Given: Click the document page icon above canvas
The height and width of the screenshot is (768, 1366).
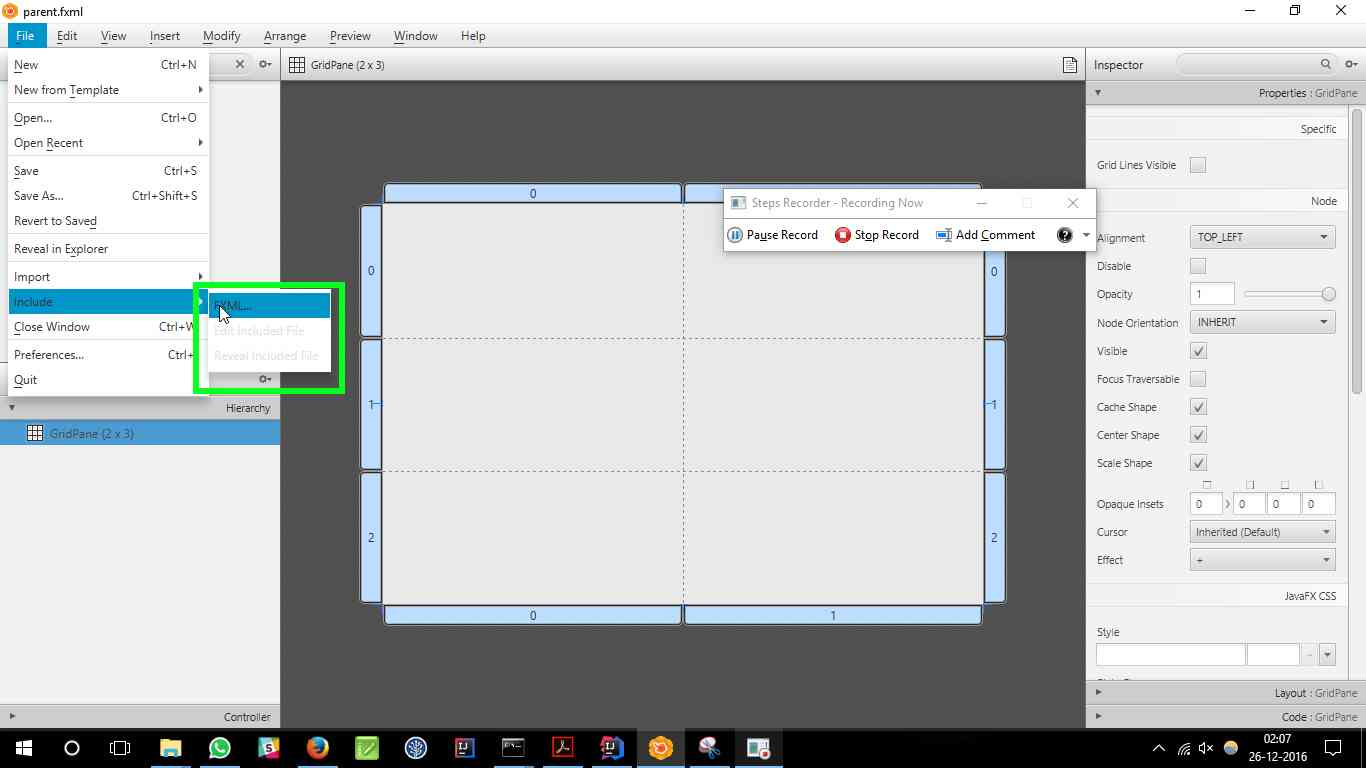Looking at the screenshot, I should (1070, 65).
